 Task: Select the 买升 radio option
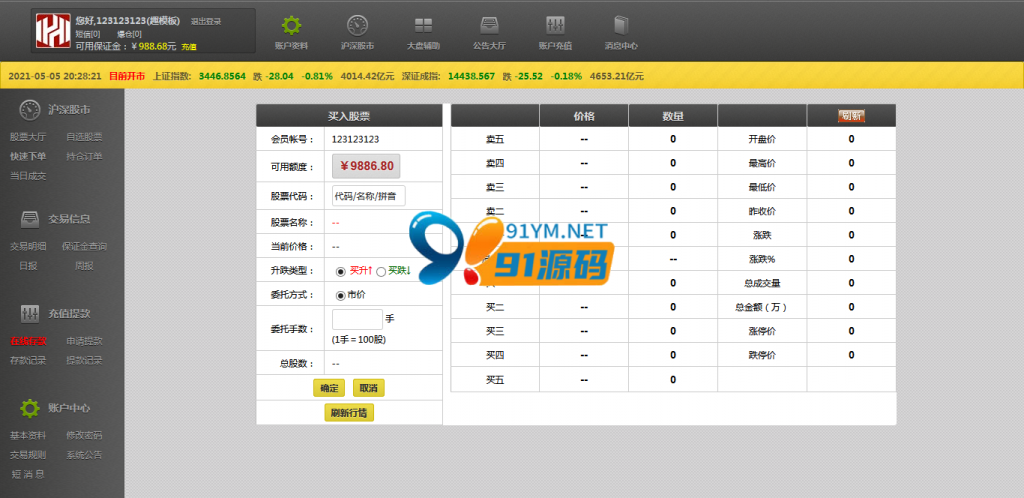point(340,271)
